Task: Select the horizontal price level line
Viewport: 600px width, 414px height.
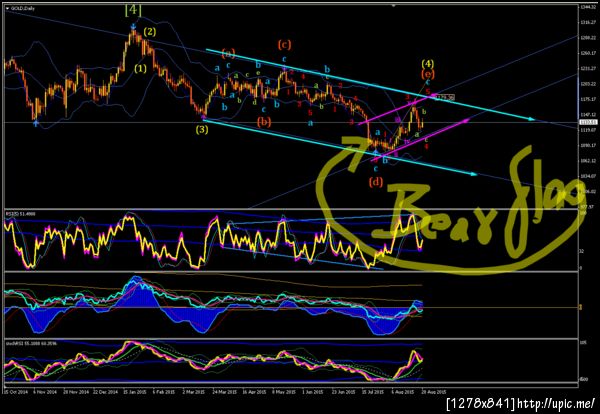Action: click(x=290, y=122)
